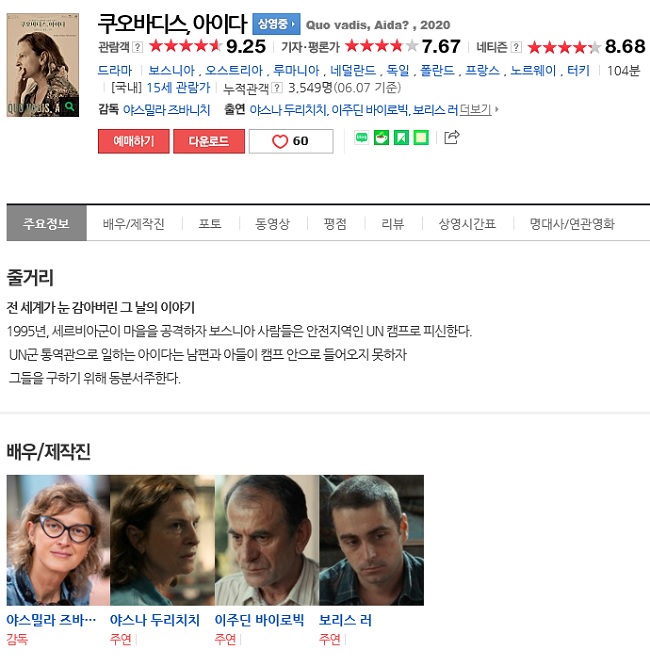Click the green bookmark share icon
Viewport: 650px width, 666px height.
[x=401, y=138]
